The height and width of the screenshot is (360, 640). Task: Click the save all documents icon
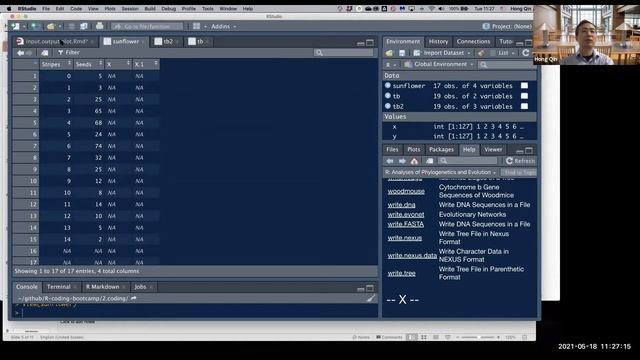(x=84, y=26)
